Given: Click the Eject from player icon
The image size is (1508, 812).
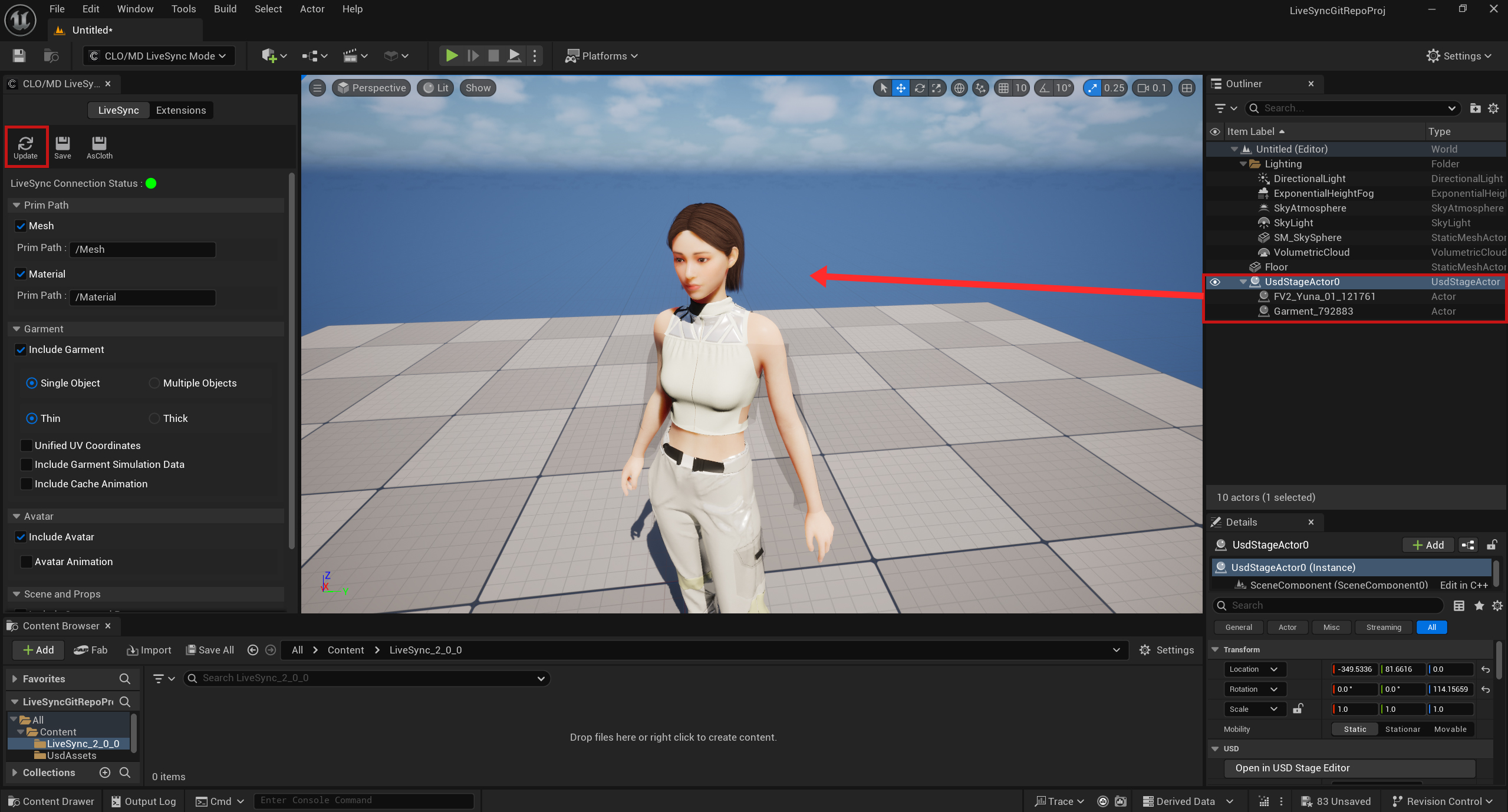Looking at the screenshot, I should pyautogui.click(x=514, y=56).
